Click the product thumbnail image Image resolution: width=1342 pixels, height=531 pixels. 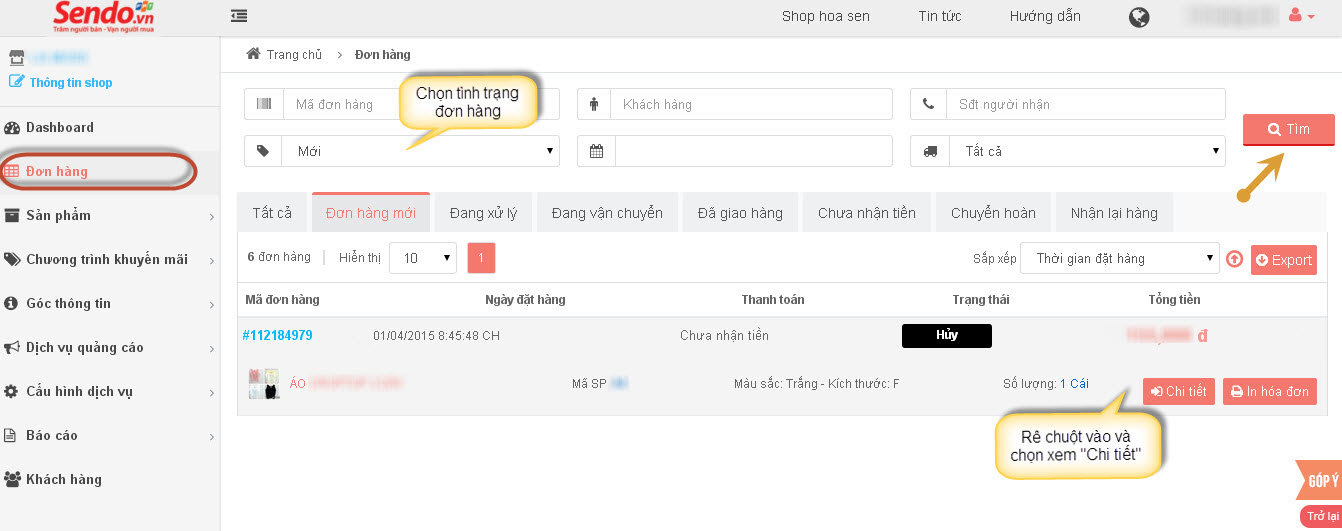(x=264, y=383)
